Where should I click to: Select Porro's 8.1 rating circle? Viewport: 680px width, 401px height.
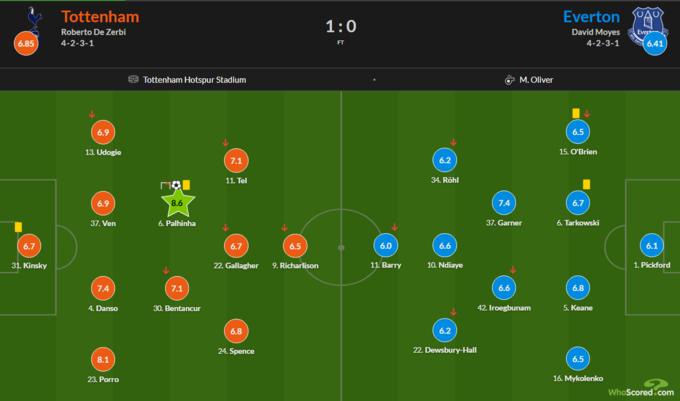click(103, 359)
